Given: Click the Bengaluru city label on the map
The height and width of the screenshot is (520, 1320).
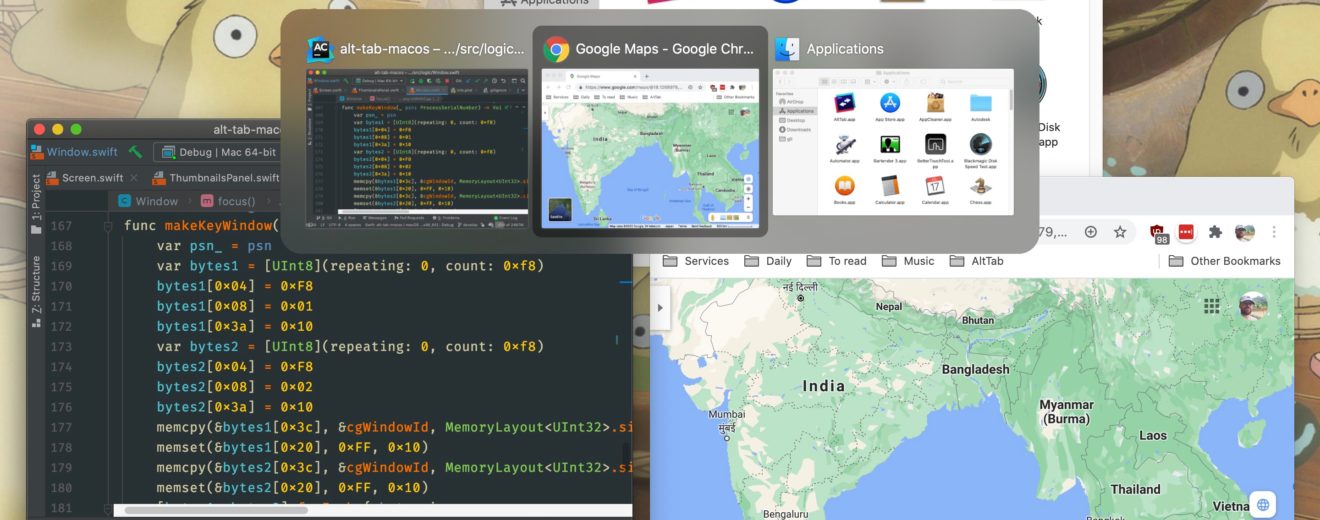Looking at the screenshot, I should tap(785, 515).
